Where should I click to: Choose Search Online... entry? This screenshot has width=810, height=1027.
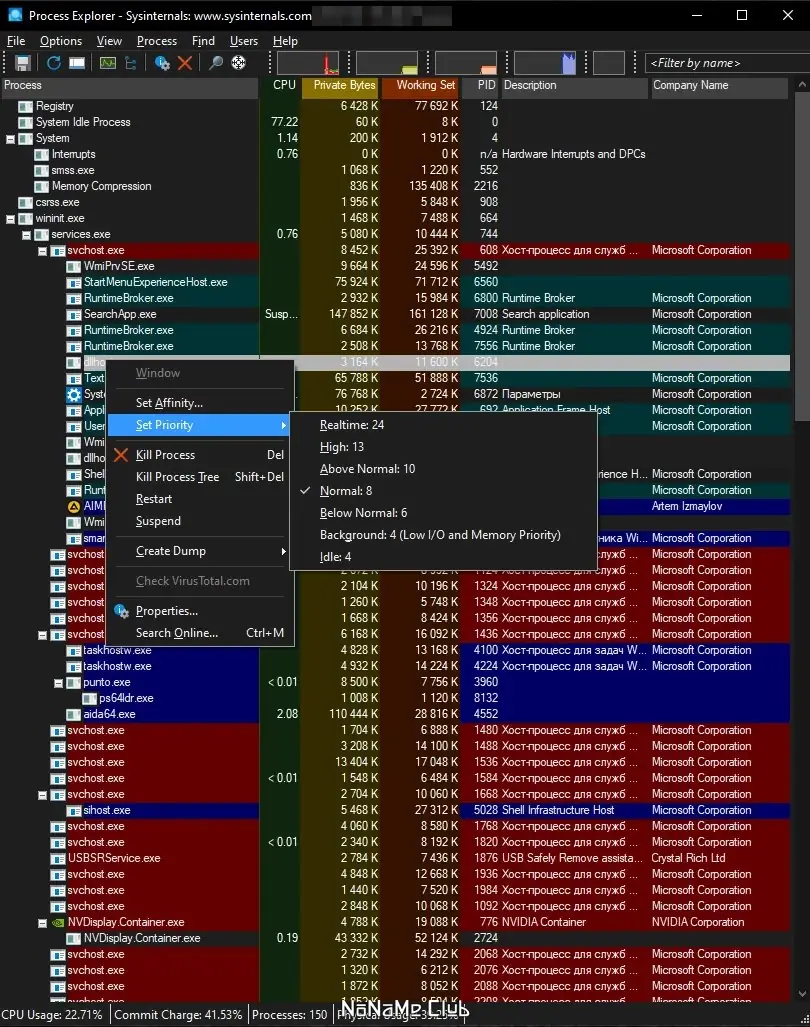click(200, 633)
